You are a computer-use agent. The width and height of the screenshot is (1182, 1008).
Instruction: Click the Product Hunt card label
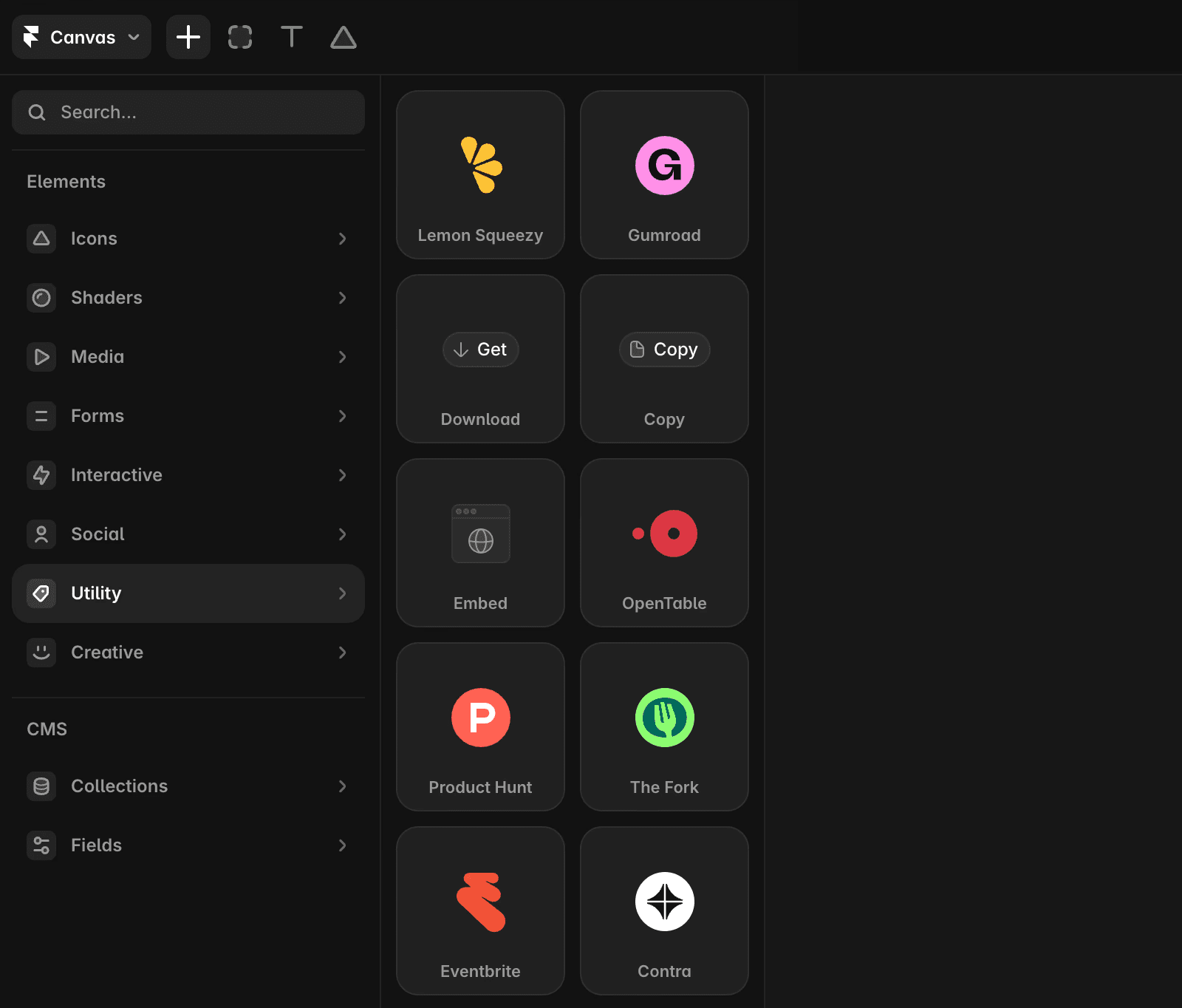(x=480, y=788)
